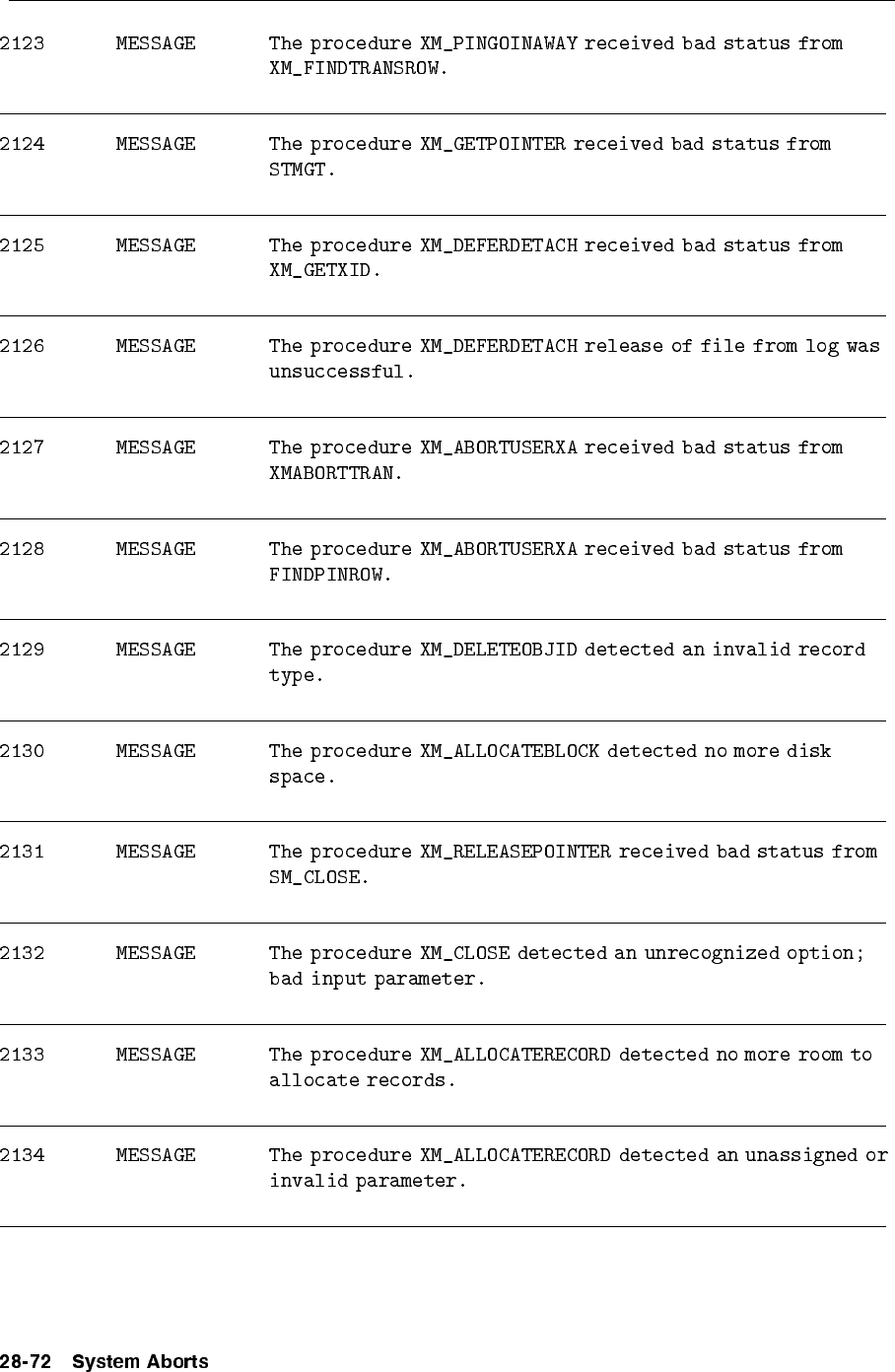Click the XM_GETXID text
This screenshot has width=895, height=1372.
pyautogui.click(x=322, y=271)
